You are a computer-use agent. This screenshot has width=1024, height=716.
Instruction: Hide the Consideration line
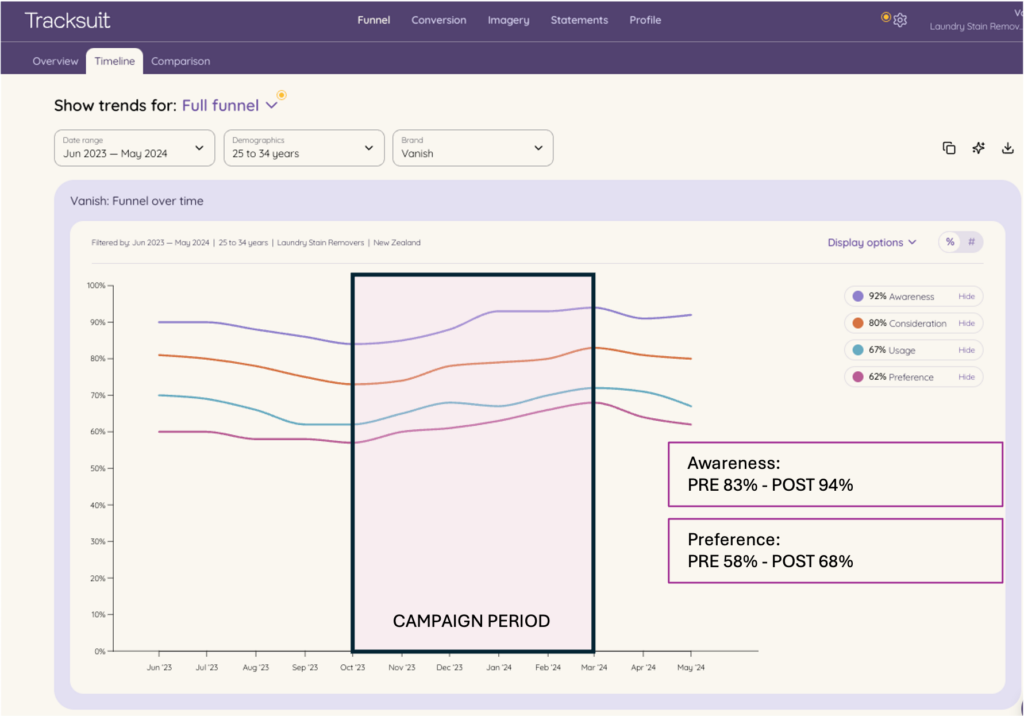tap(966, 323)
